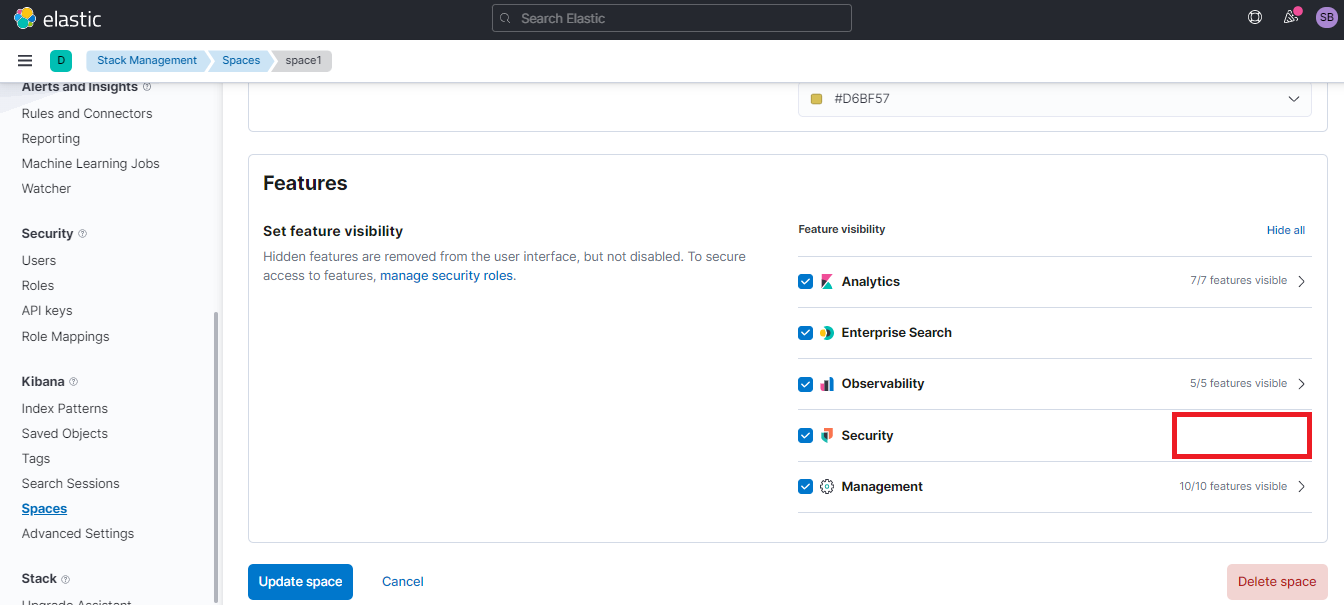This screenshot has height=605, width=1344.
Task: Click the Update space button
Action: pyautogui.click(x=300, y=582)
